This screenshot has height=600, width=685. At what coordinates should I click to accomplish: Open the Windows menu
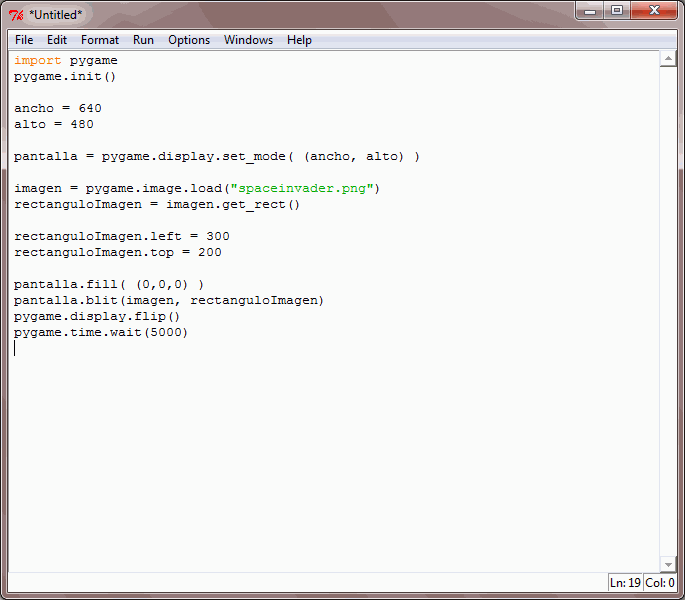click(x=249, y=40)
